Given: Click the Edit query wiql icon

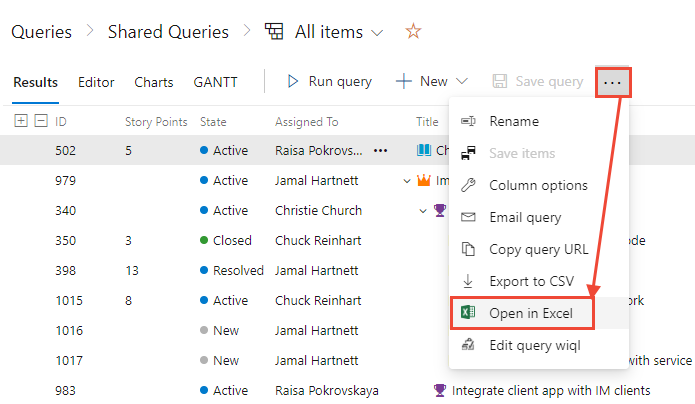Looking at the screenshot, I should click(x=467, y=346).
